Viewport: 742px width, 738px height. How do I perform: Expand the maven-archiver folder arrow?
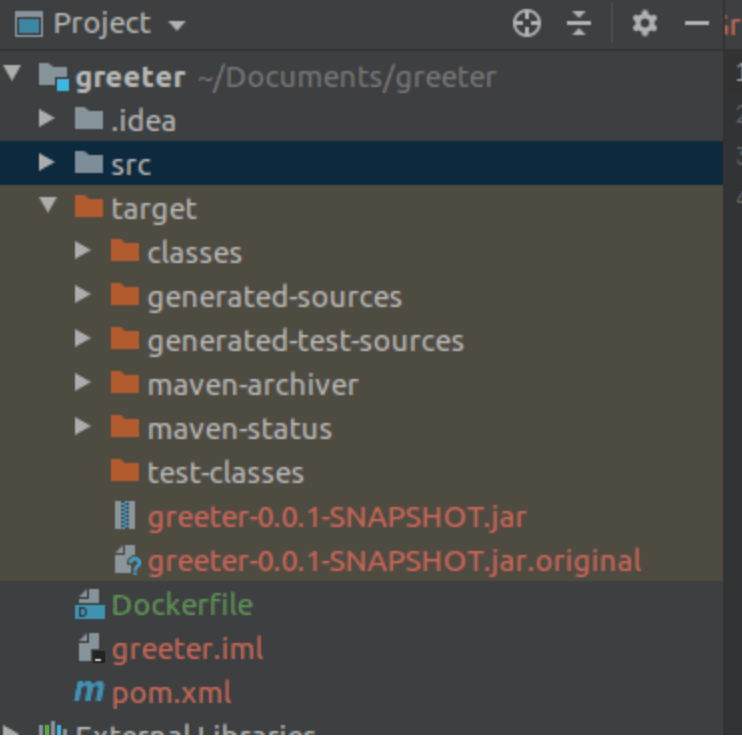83,384
